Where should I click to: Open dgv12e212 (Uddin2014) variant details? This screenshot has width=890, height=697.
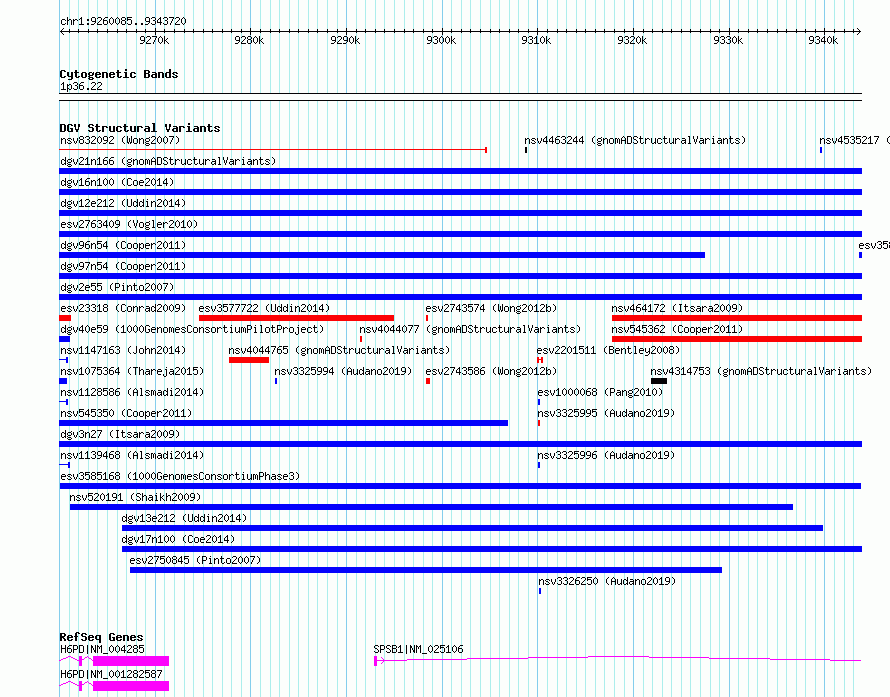tap(123, 203)
